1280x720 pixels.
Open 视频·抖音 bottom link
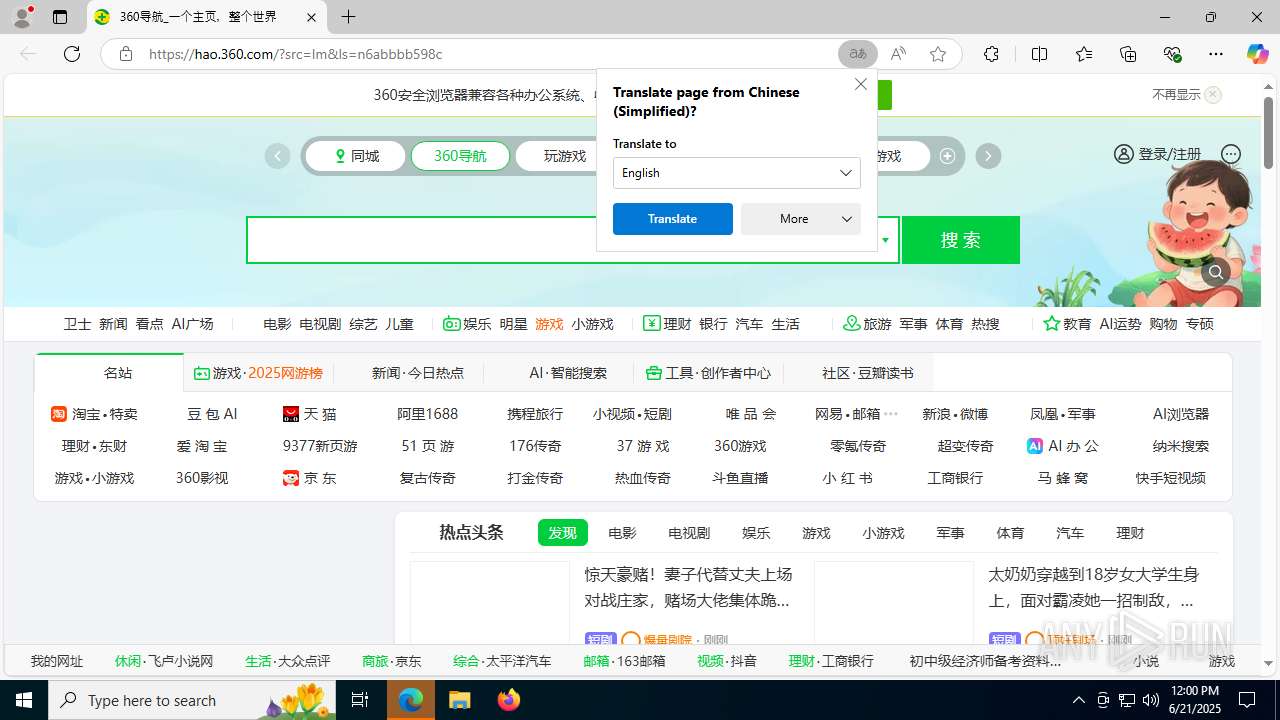(x=727, y=661)
